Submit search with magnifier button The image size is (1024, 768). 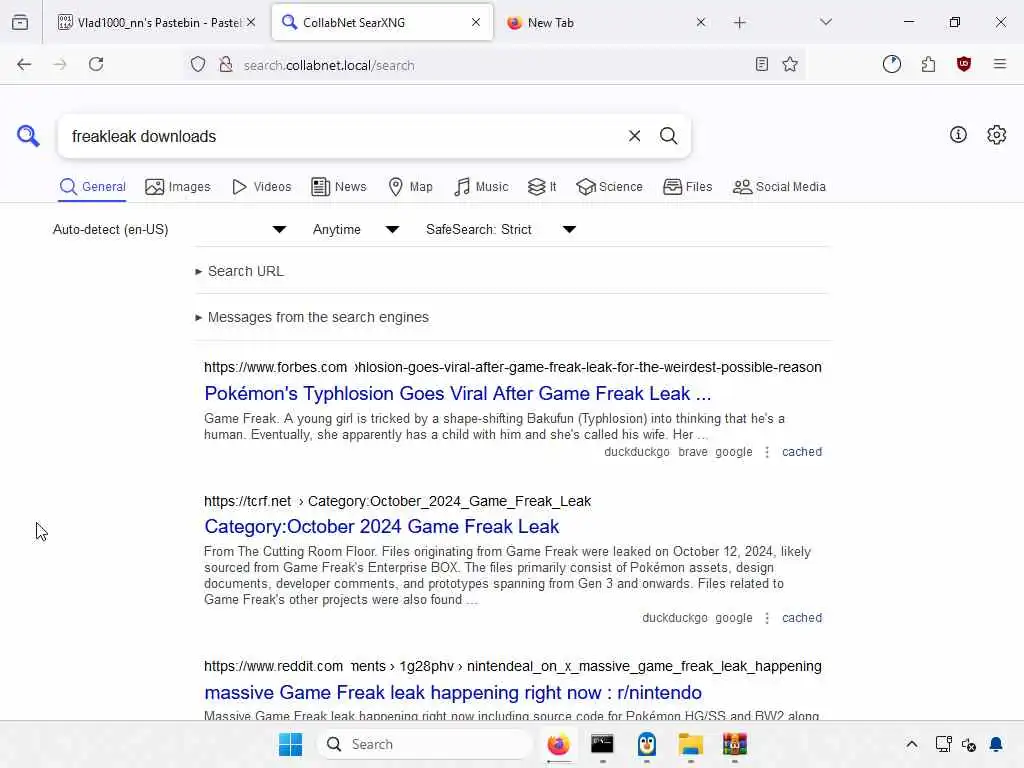tap(668, 136)
